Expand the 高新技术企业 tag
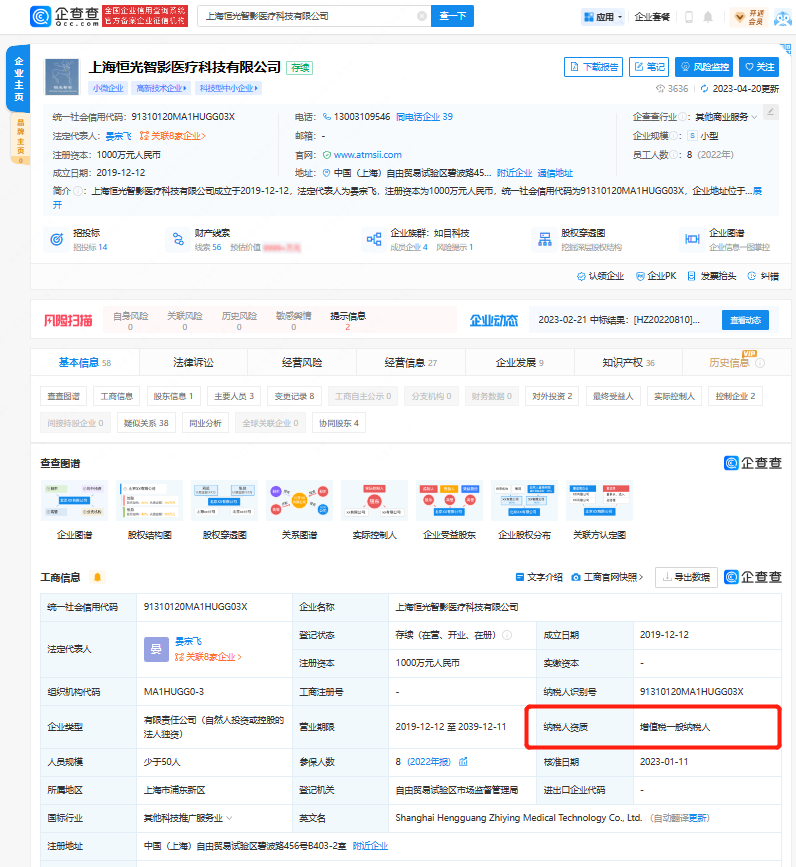This screenshot has width=796, height=867. coord(161,88)
